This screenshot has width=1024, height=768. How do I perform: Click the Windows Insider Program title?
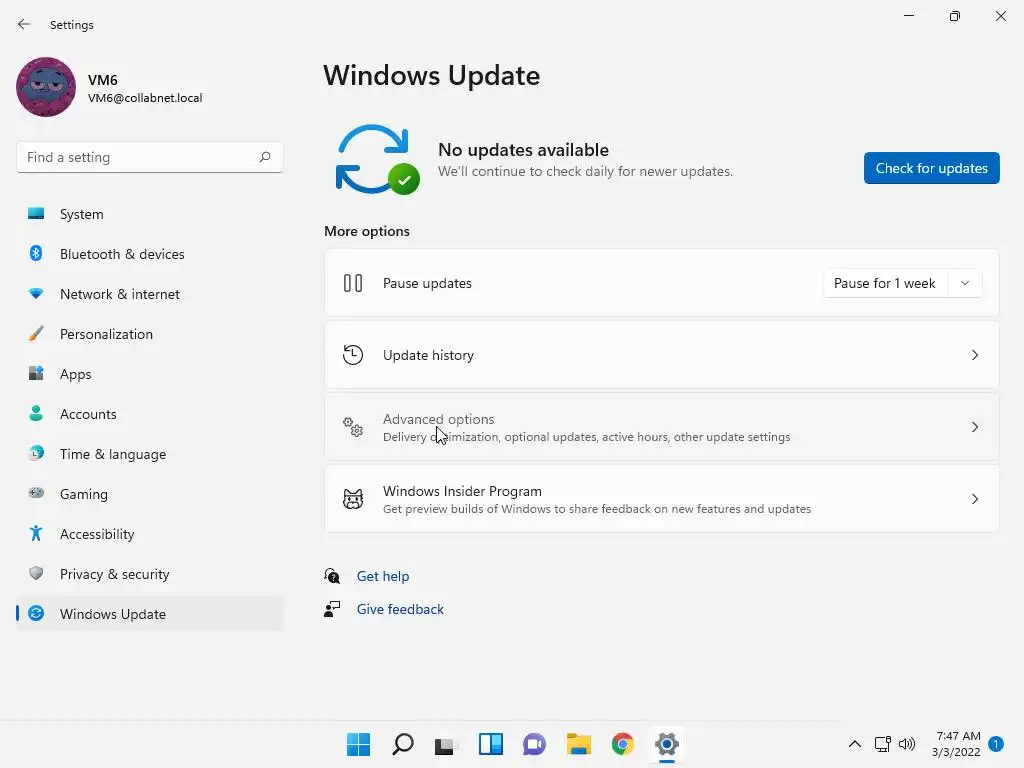coord(462,491)
